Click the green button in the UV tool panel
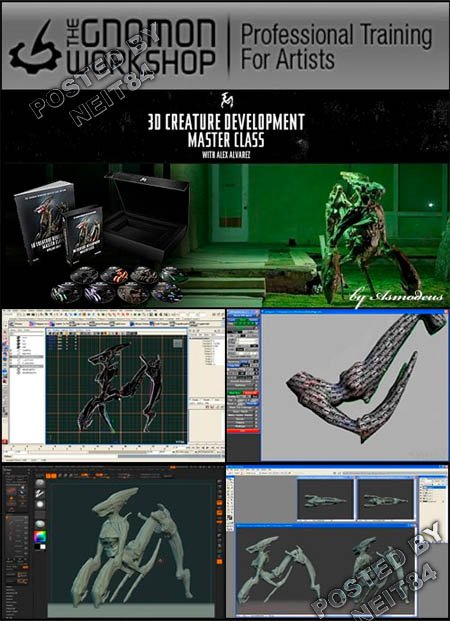Viewport: 450px width, 621px height. [235, 393]
